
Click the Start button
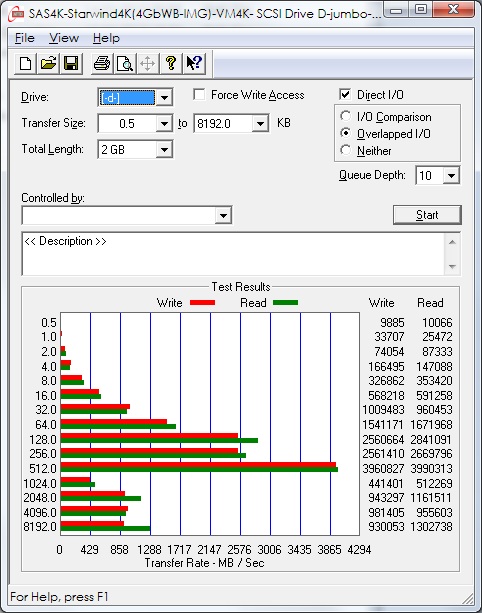[427, 215]
